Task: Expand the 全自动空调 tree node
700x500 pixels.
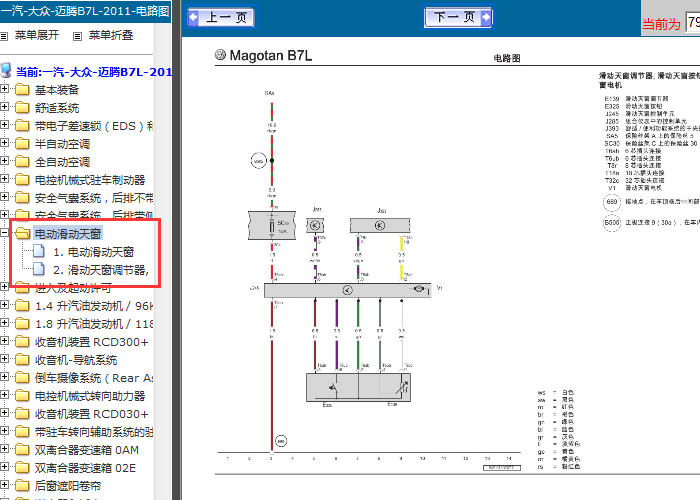Action: pyautogui.click(x=4, y=161)
